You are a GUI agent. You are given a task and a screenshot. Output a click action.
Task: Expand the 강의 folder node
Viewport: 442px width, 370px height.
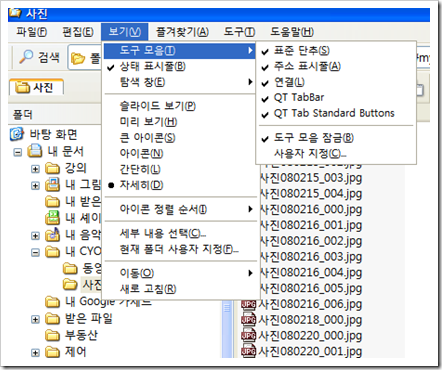click(35, 169)
